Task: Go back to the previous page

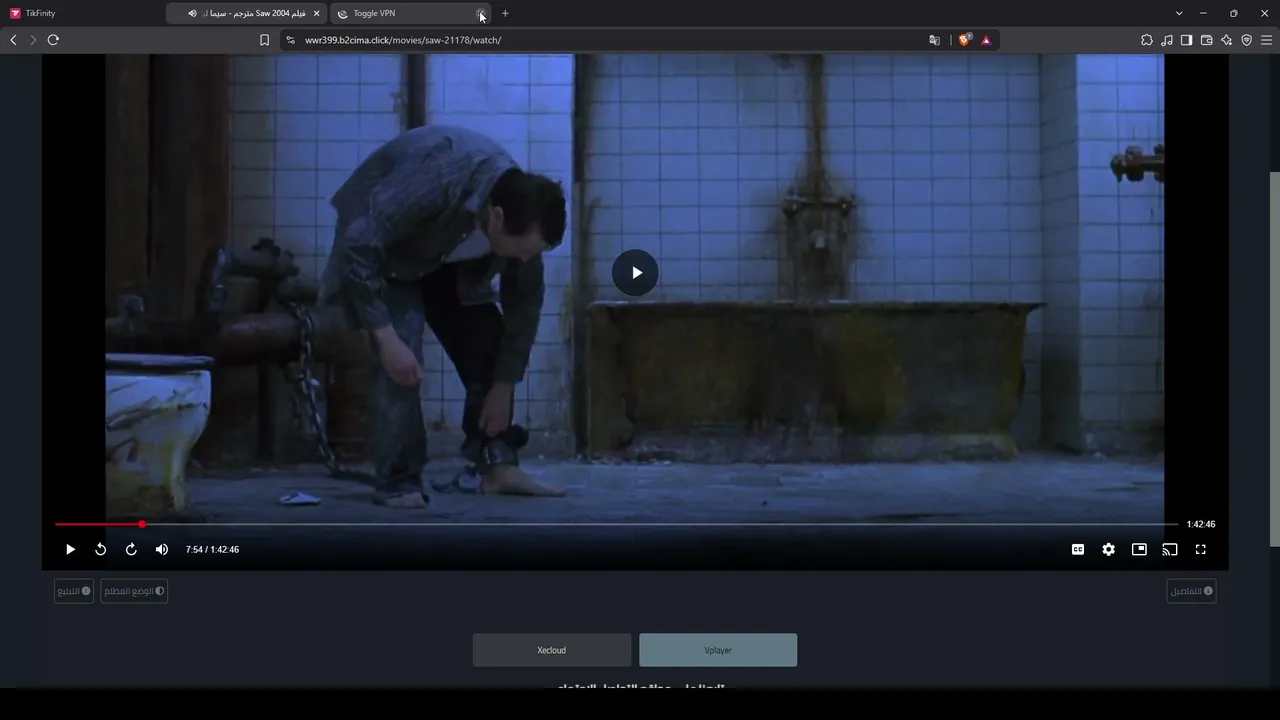Action: tap(13, 40)
